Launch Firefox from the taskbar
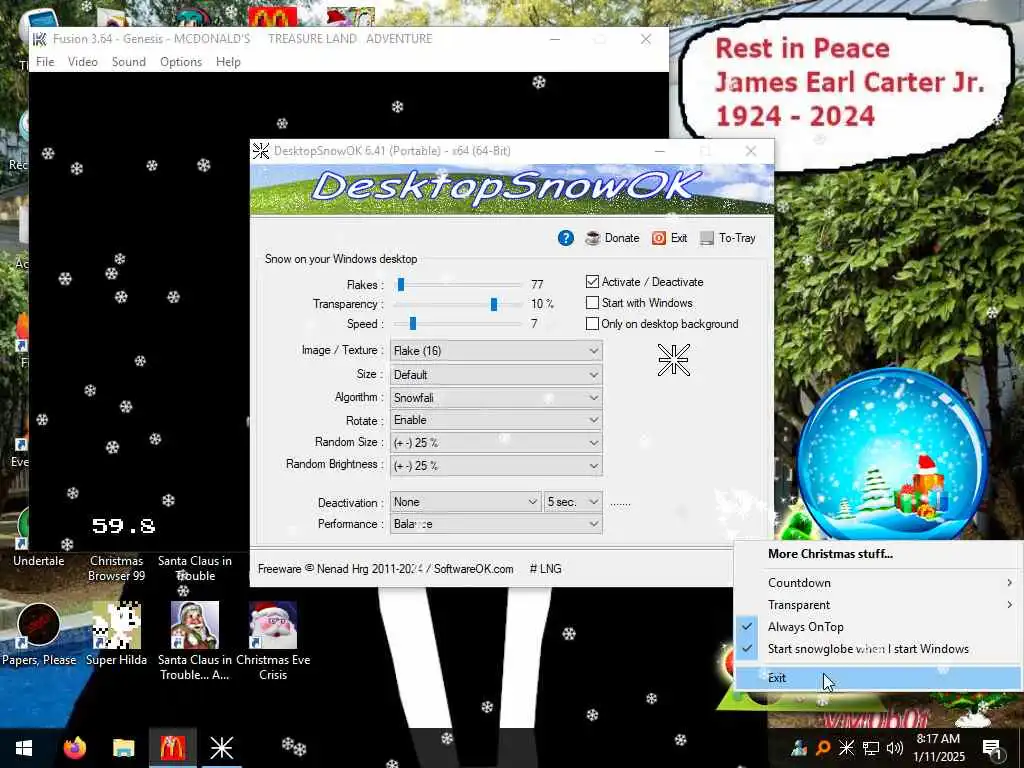1024x768 pixels. (x=75, y=748)
